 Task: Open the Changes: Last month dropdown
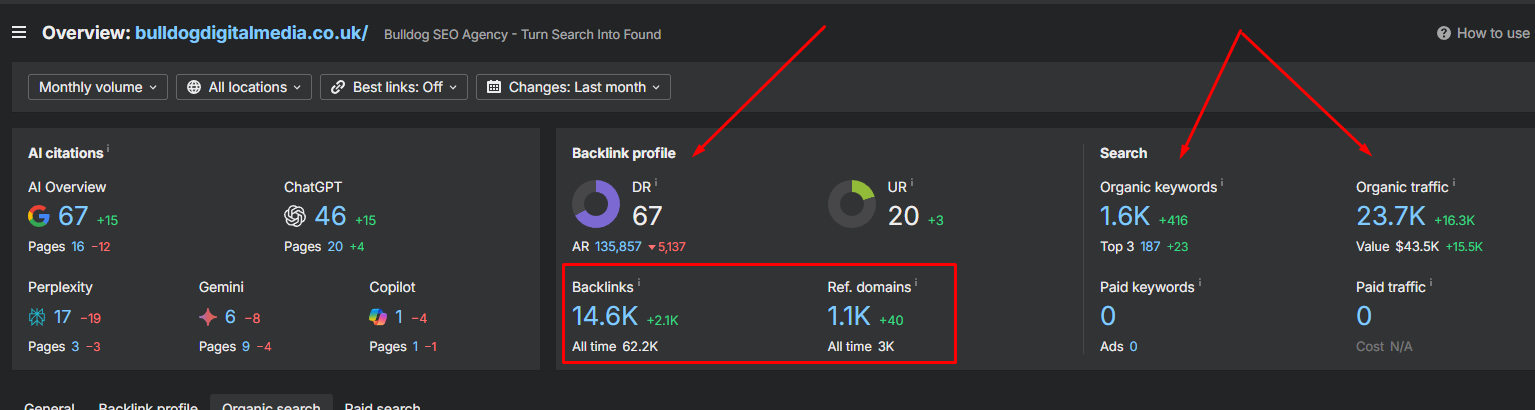(573, 87)
